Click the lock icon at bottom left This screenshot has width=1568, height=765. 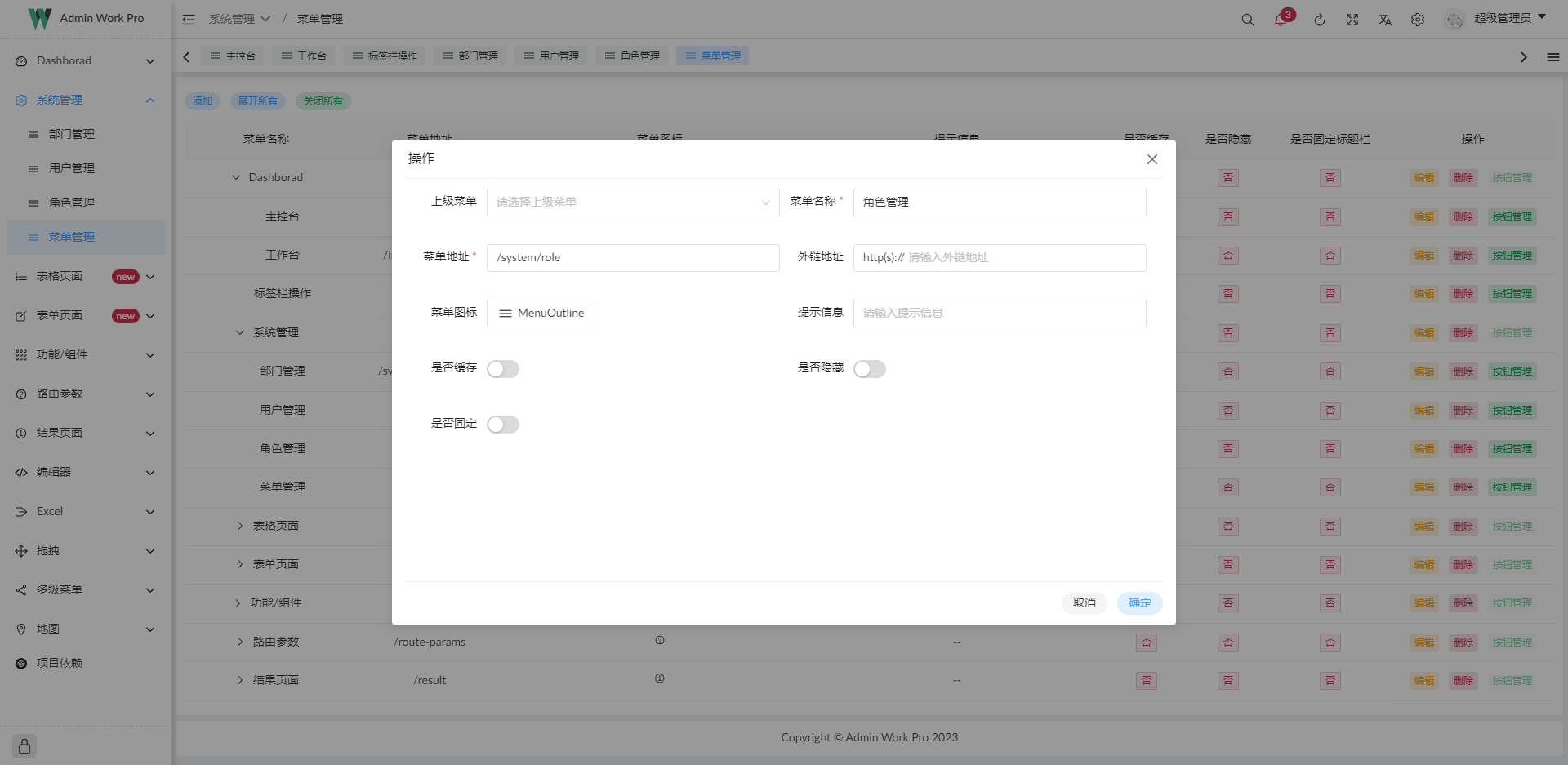24,745
